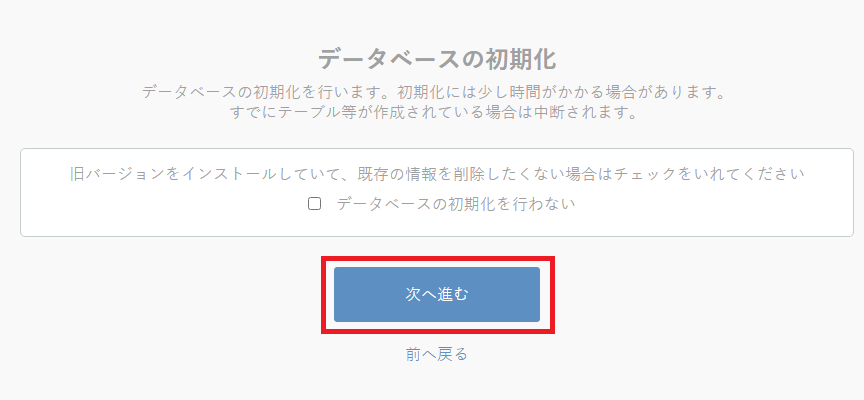The height and width of the screenshot is (400, 864).
Task: Click the 次へ進む button
Action: [437, 295]
